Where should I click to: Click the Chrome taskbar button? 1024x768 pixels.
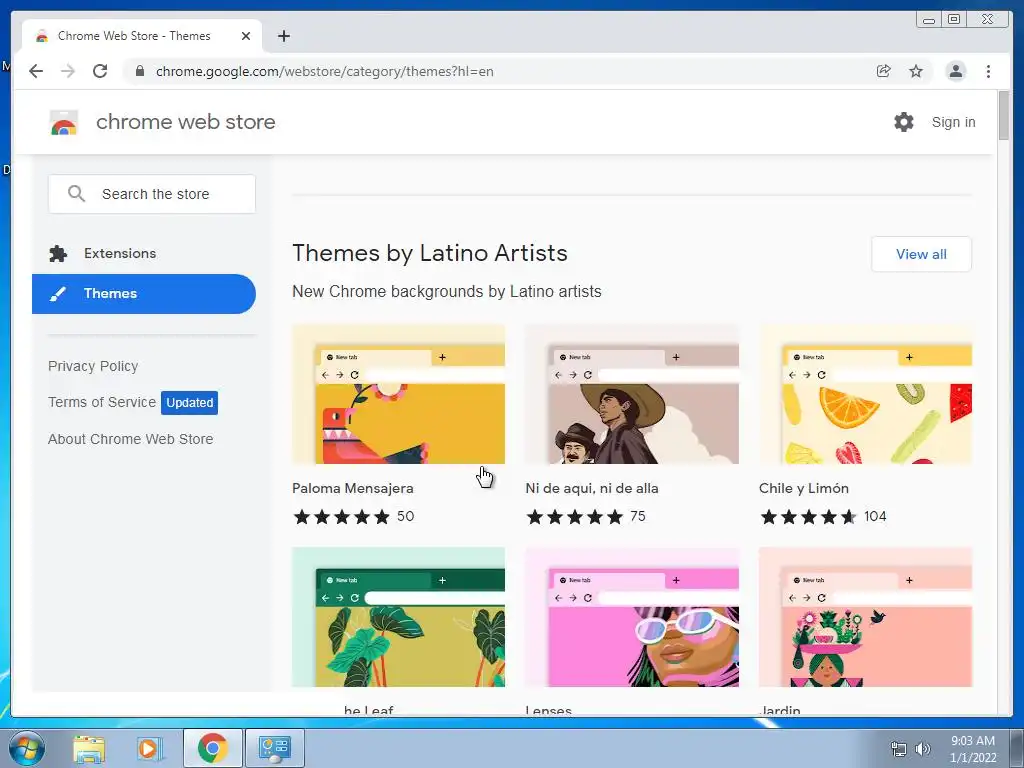point(212,748)
